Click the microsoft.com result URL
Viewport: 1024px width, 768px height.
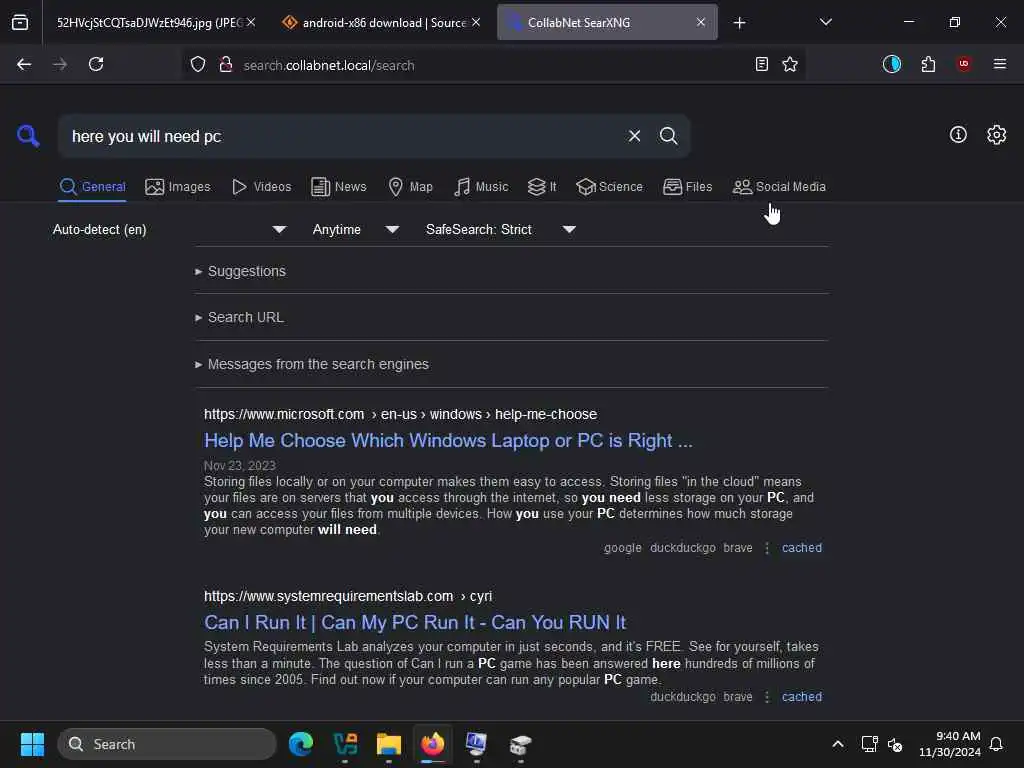[x=400, y=414]
